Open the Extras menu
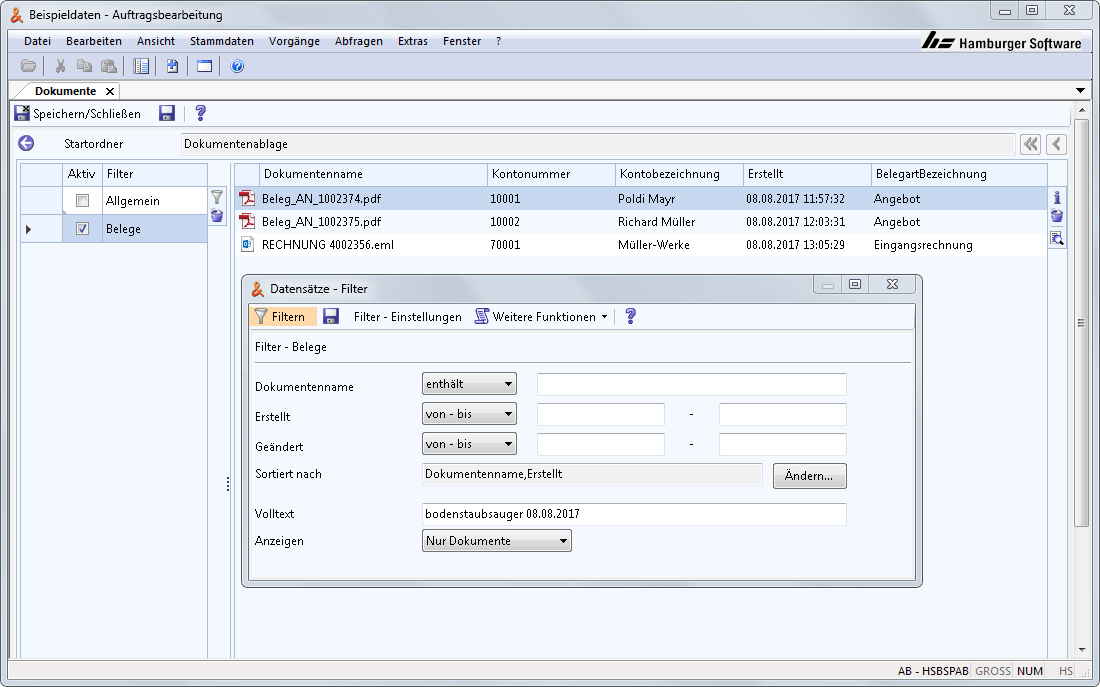Viewport: 1100px width, 687px height. [412, 41]
